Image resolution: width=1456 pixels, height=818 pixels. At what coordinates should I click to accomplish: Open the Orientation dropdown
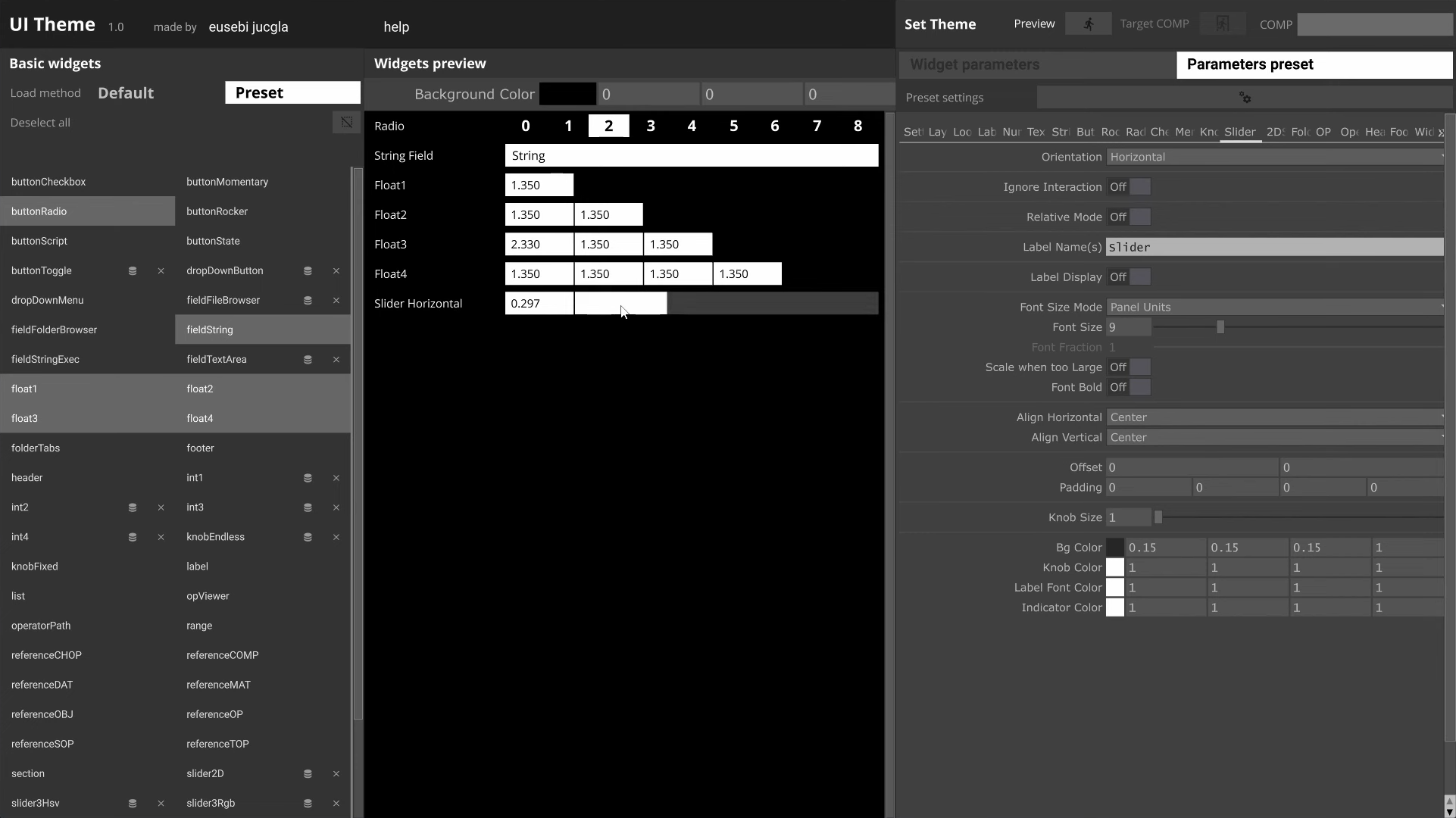[1274, 157]
